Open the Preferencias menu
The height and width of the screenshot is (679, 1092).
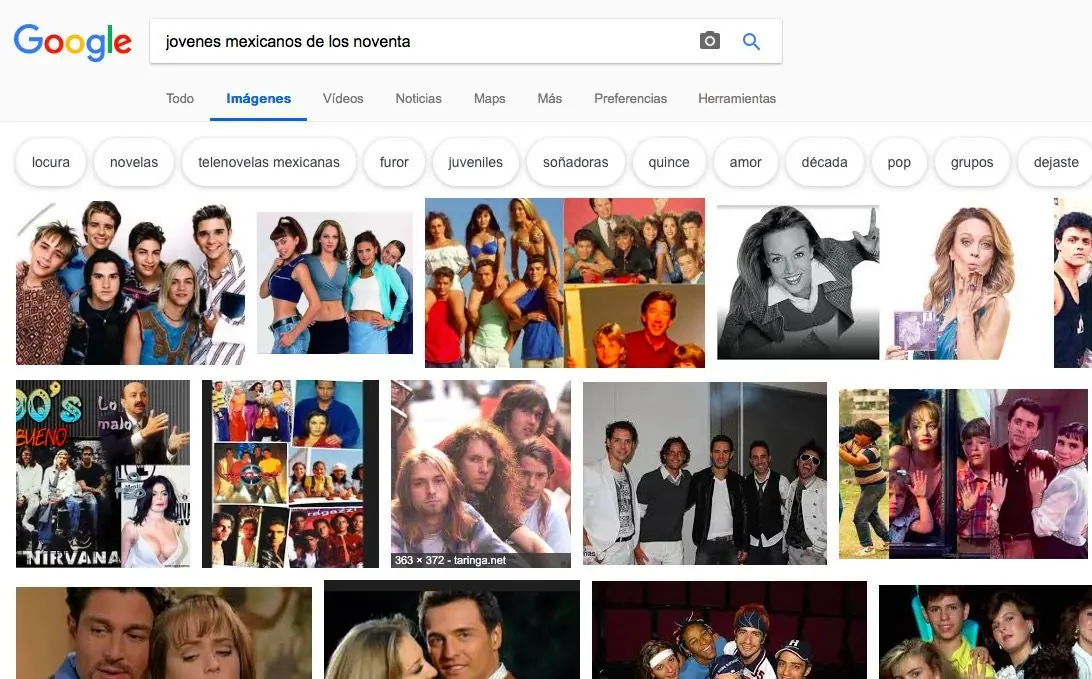point(630,98)
